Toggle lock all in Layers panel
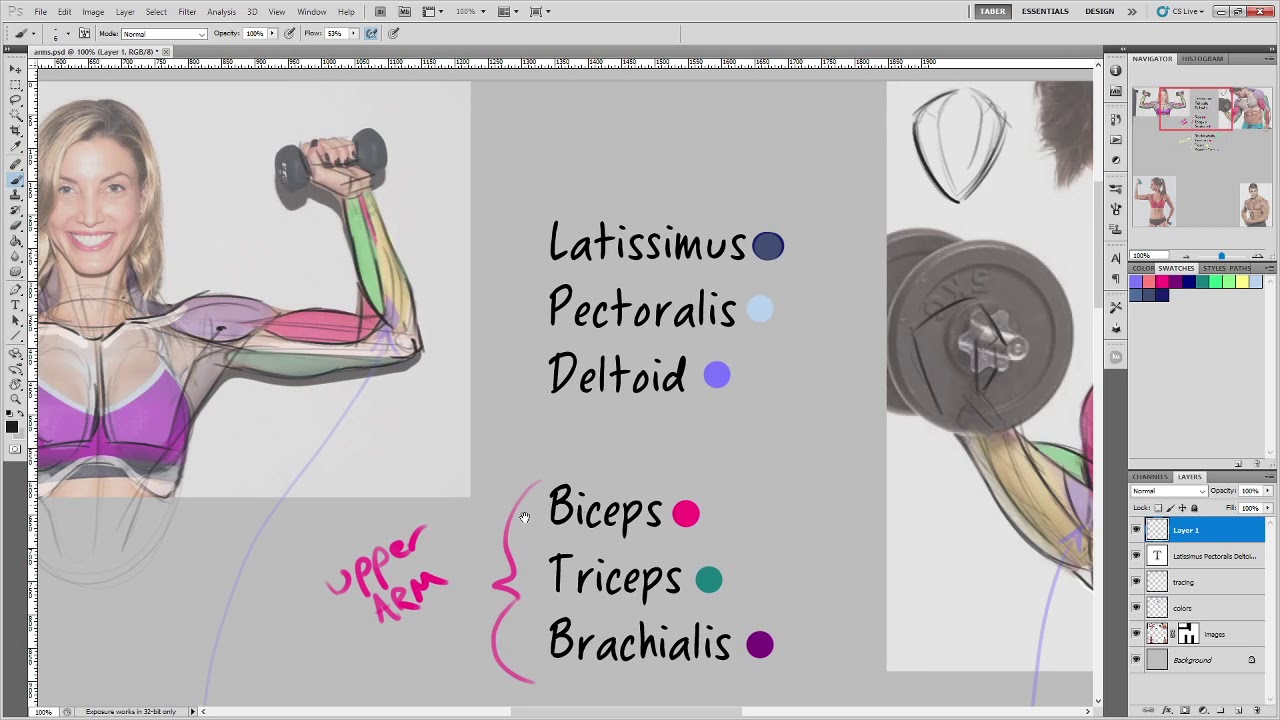The width and height of the screenshot is (1280, 720). (x=1194, y=508)
